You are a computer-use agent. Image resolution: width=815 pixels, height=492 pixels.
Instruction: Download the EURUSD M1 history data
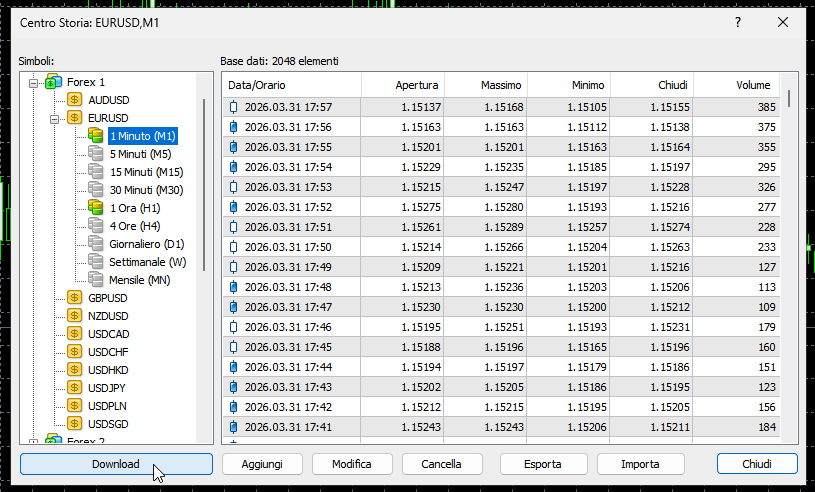(116, 464)
